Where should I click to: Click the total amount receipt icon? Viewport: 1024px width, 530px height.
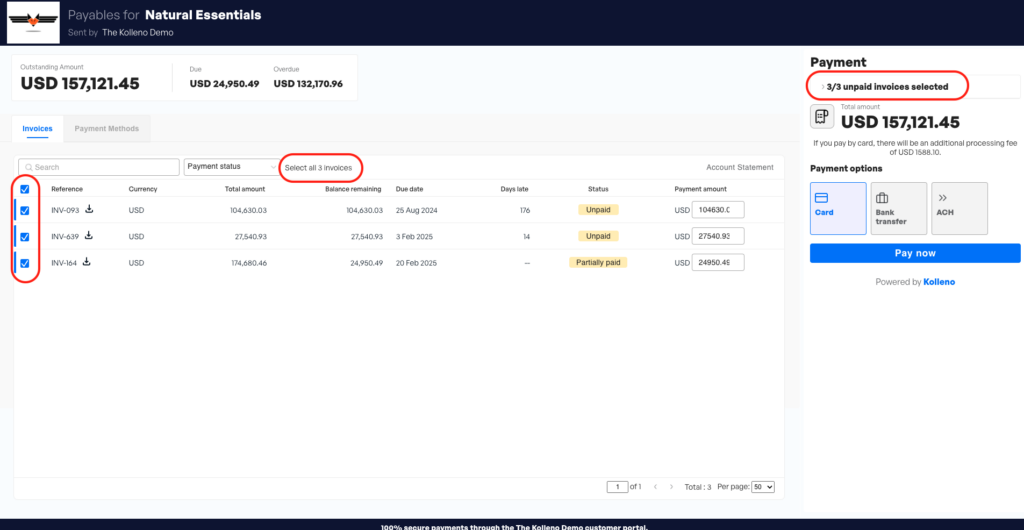pos(822,117)
